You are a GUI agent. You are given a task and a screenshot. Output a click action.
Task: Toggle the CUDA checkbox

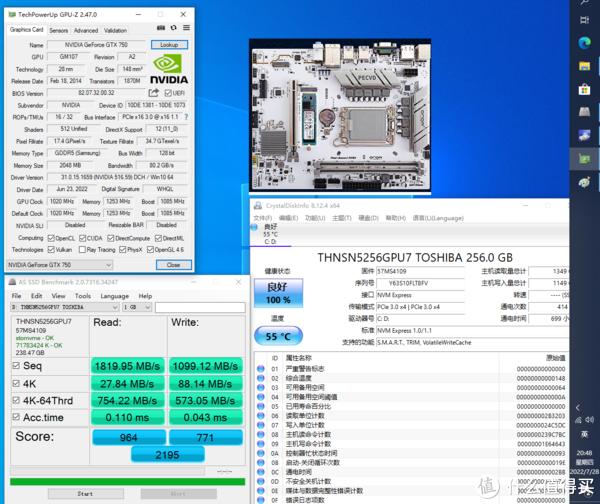[82, 238]
